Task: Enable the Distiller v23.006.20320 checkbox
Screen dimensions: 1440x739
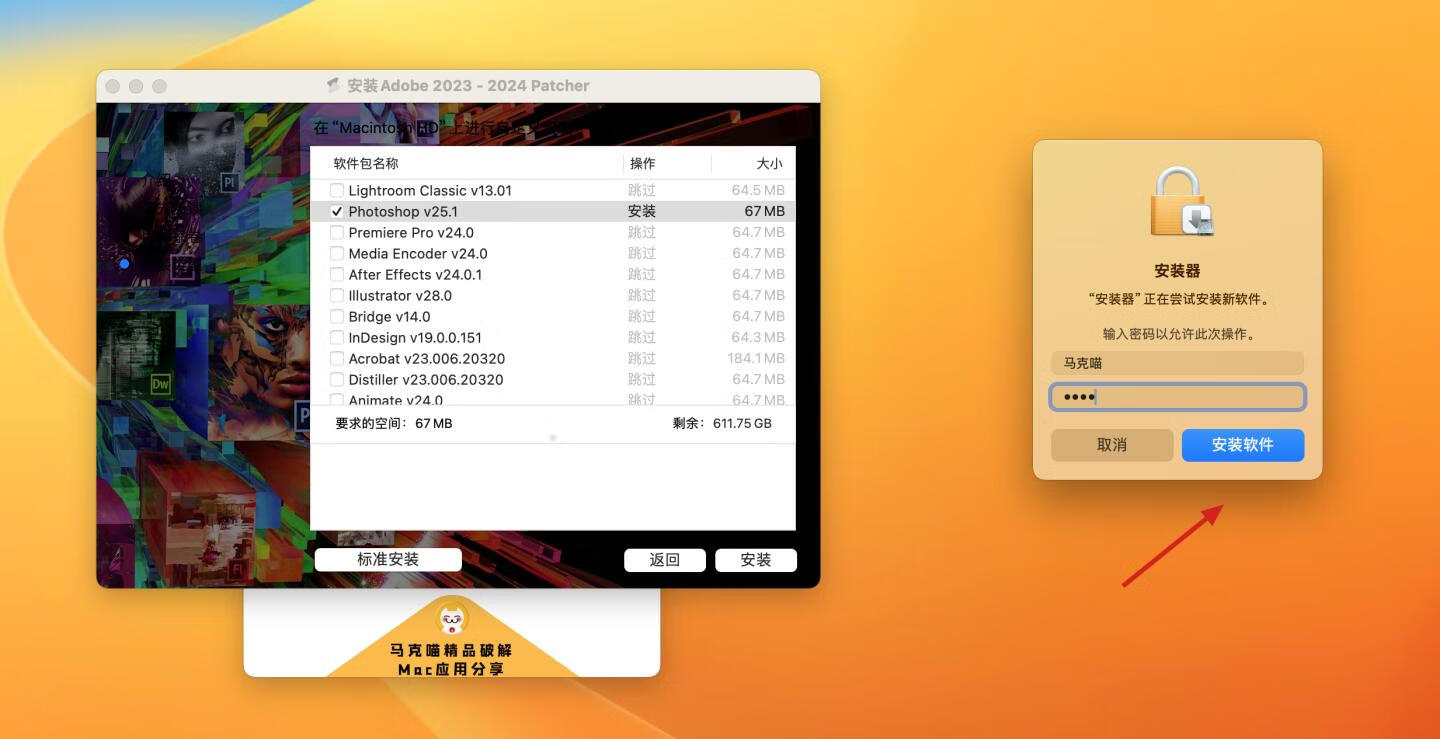Action: (x=337, y=379)
